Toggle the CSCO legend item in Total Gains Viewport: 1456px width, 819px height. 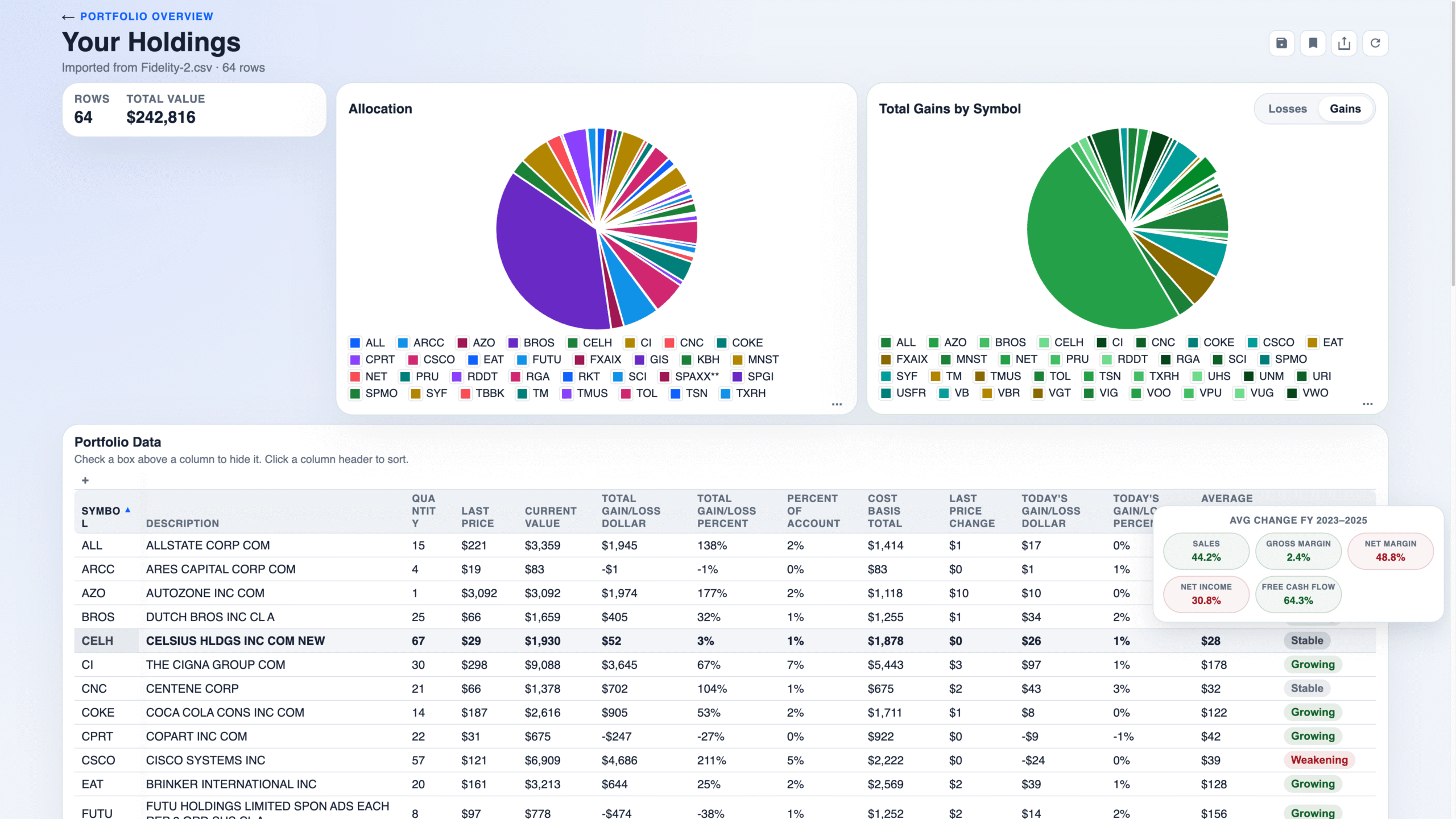tap(1271, 342)
